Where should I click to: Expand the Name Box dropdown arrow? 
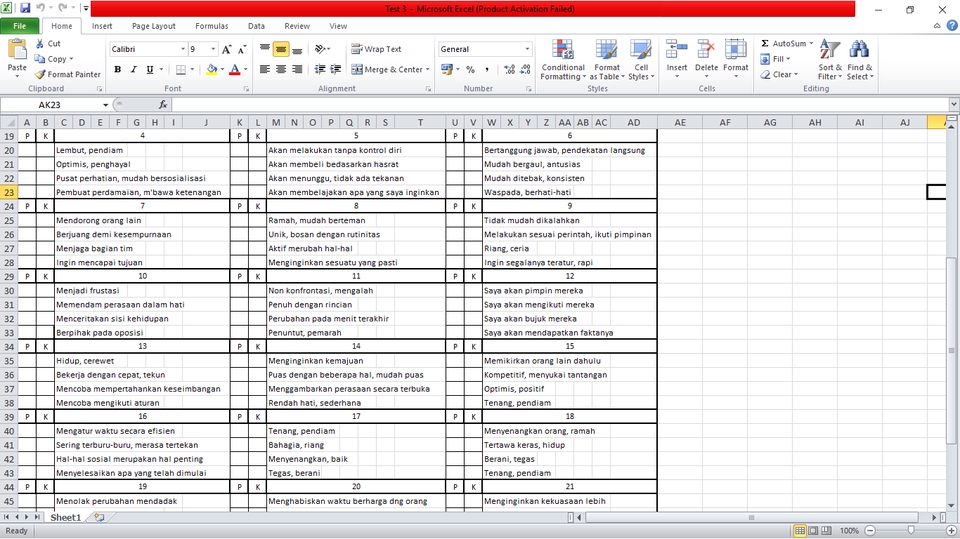coord(105,105)
